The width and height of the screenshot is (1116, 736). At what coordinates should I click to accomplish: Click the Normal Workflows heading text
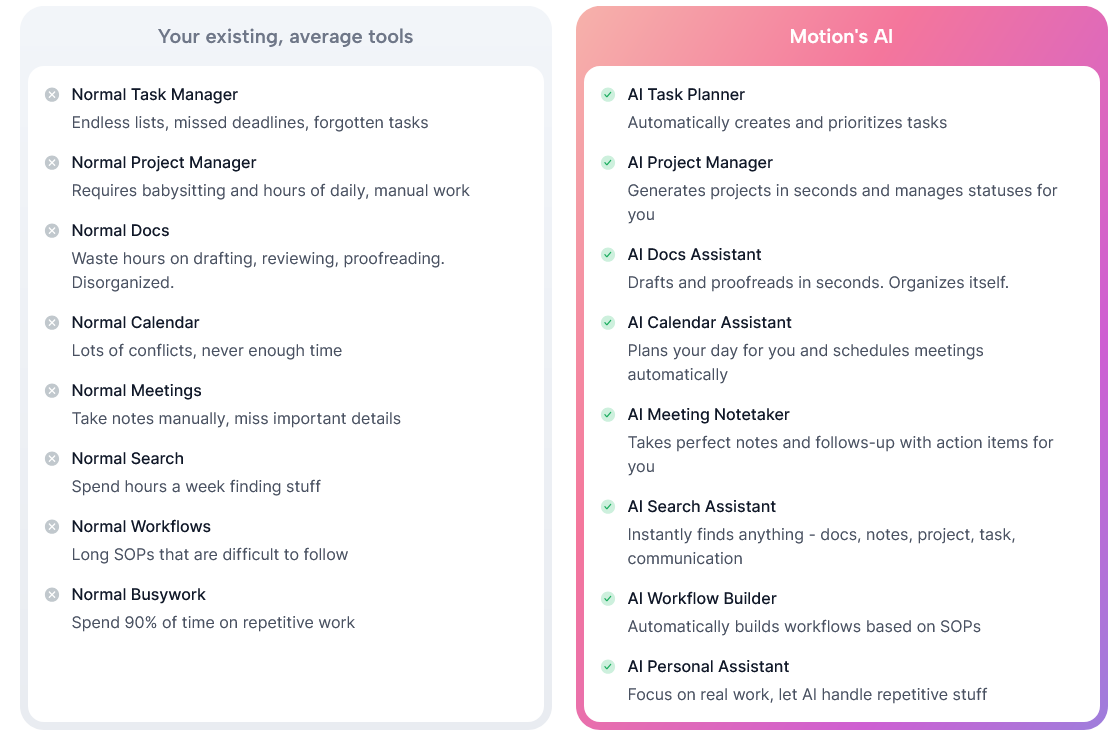point(141,527)
